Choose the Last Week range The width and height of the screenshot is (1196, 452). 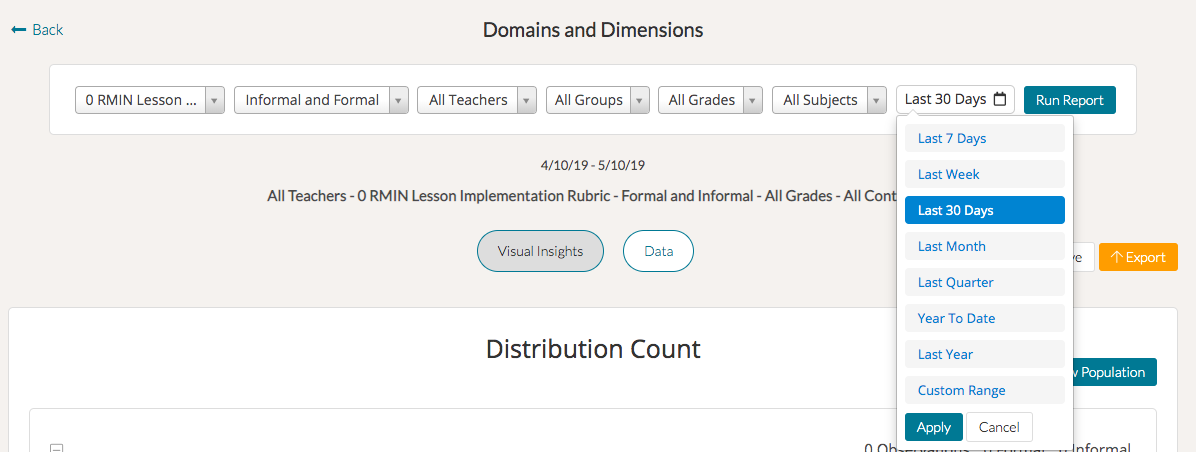(984, 174)
